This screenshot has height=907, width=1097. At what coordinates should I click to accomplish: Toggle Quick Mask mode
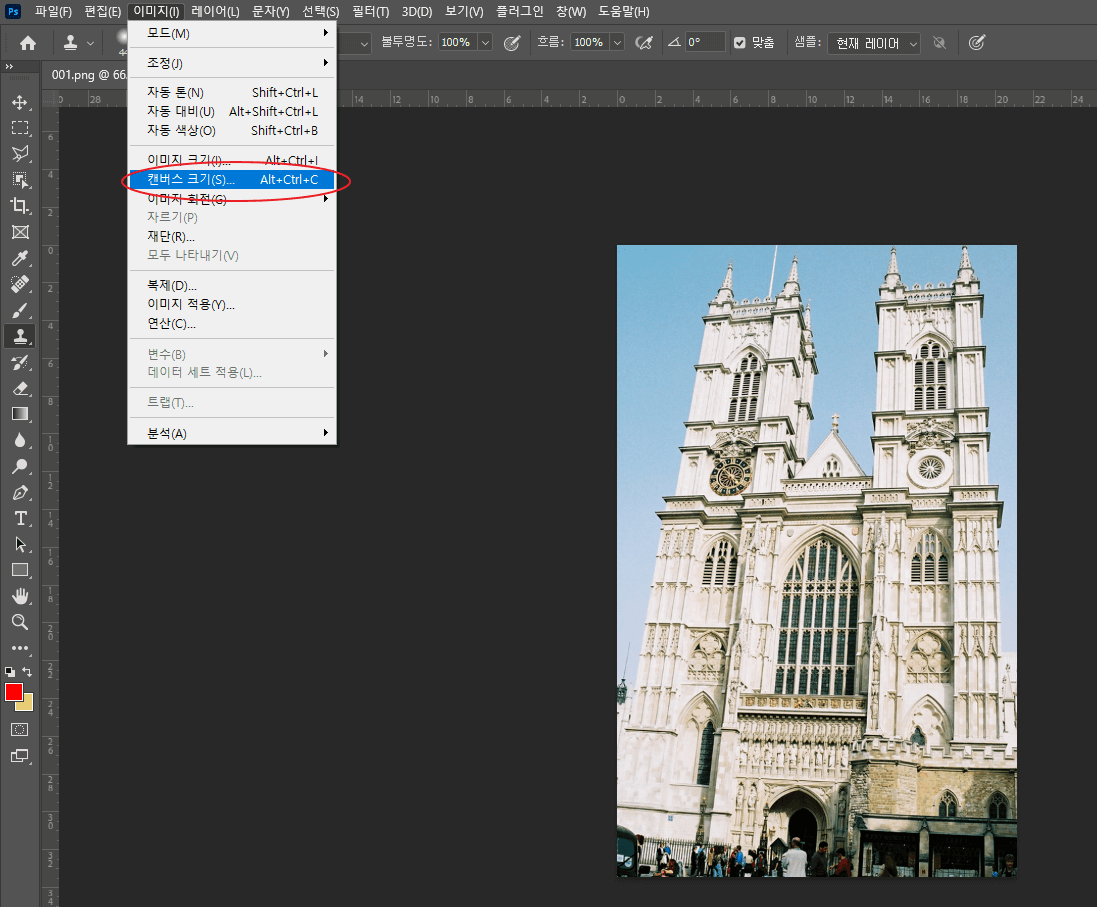tap(20, 729)
